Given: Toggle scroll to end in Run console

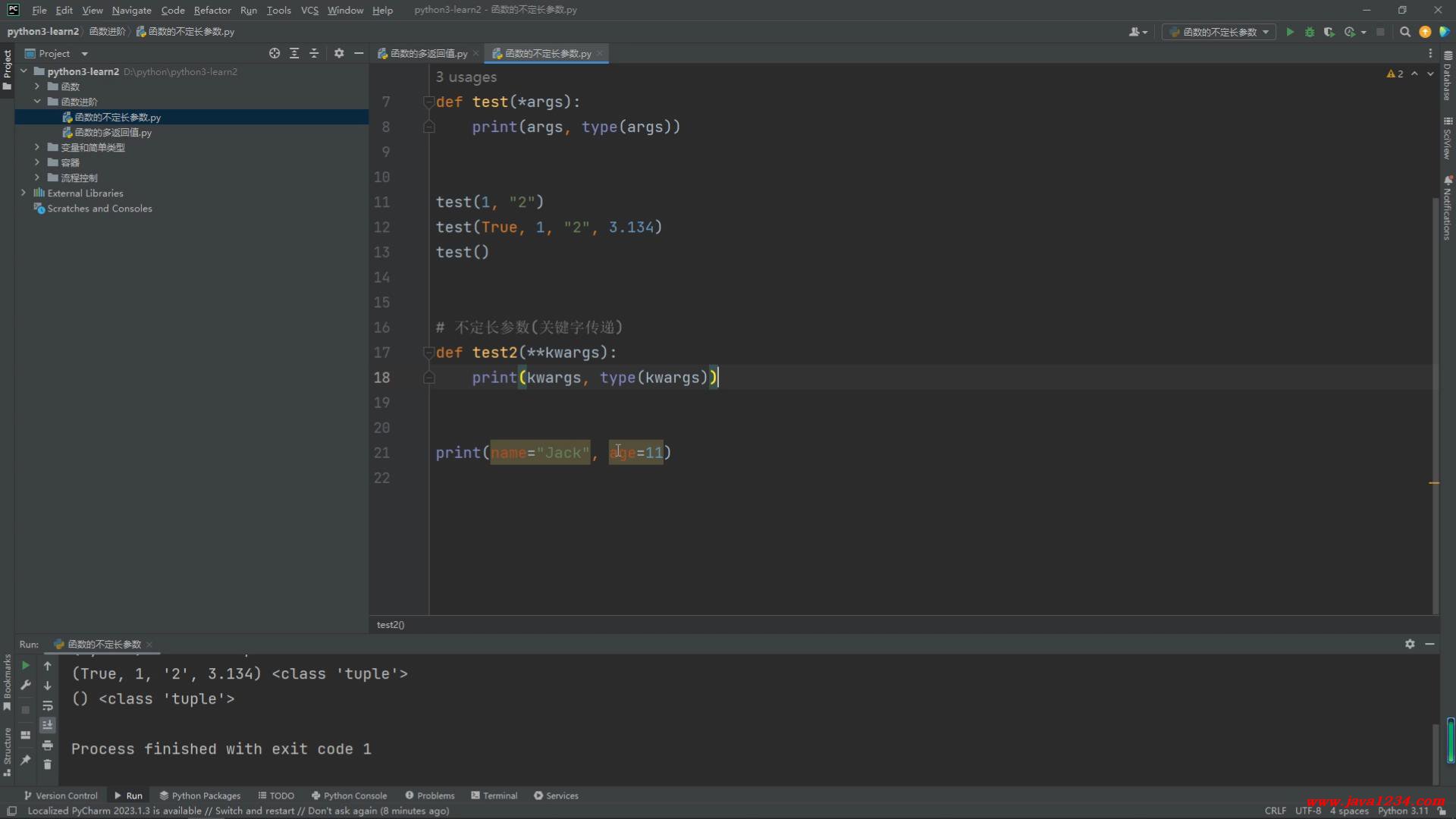Looking at the screenshot, I should pos(47,725).
